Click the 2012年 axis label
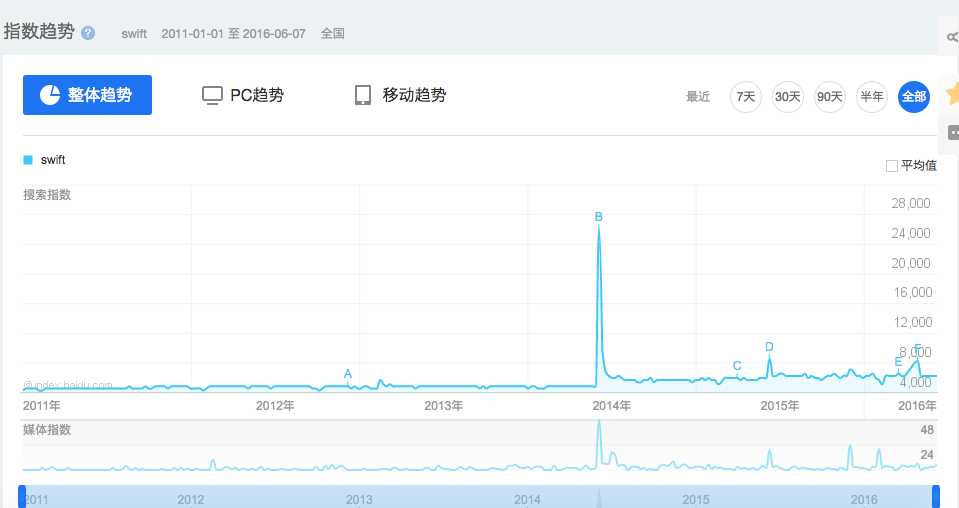The image size is (959, 508). (275, 406)
